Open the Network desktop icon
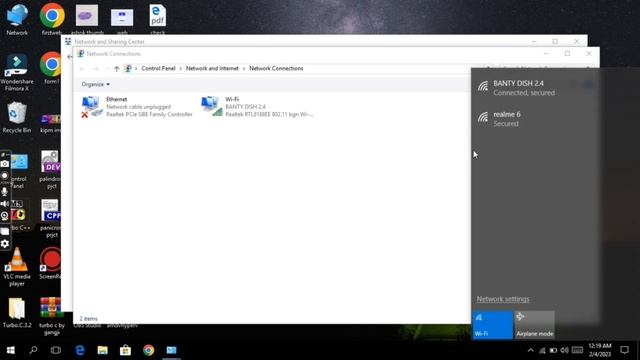 [x=17, y=19]
